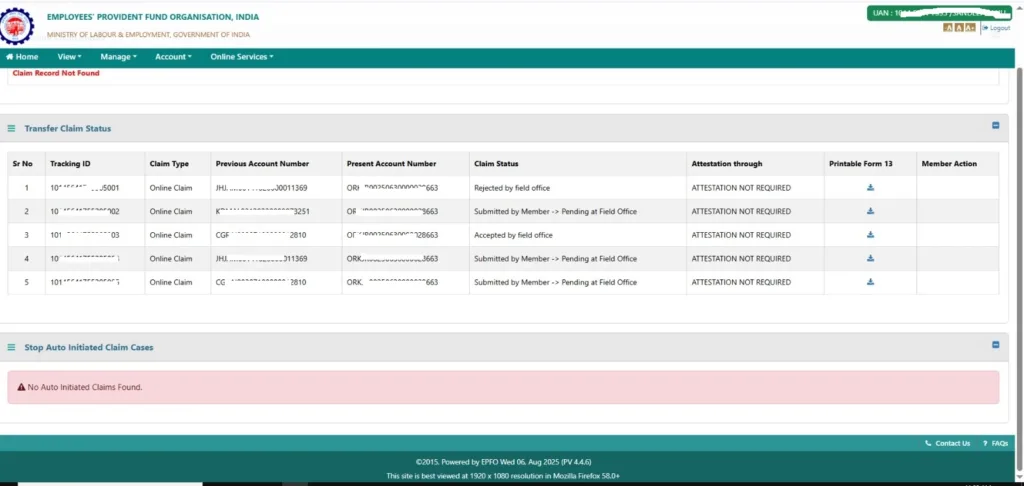Screen dimensions: 1024x486
Task: Click row 3 previous account ending 2810
Action: [x=261, y=235]
